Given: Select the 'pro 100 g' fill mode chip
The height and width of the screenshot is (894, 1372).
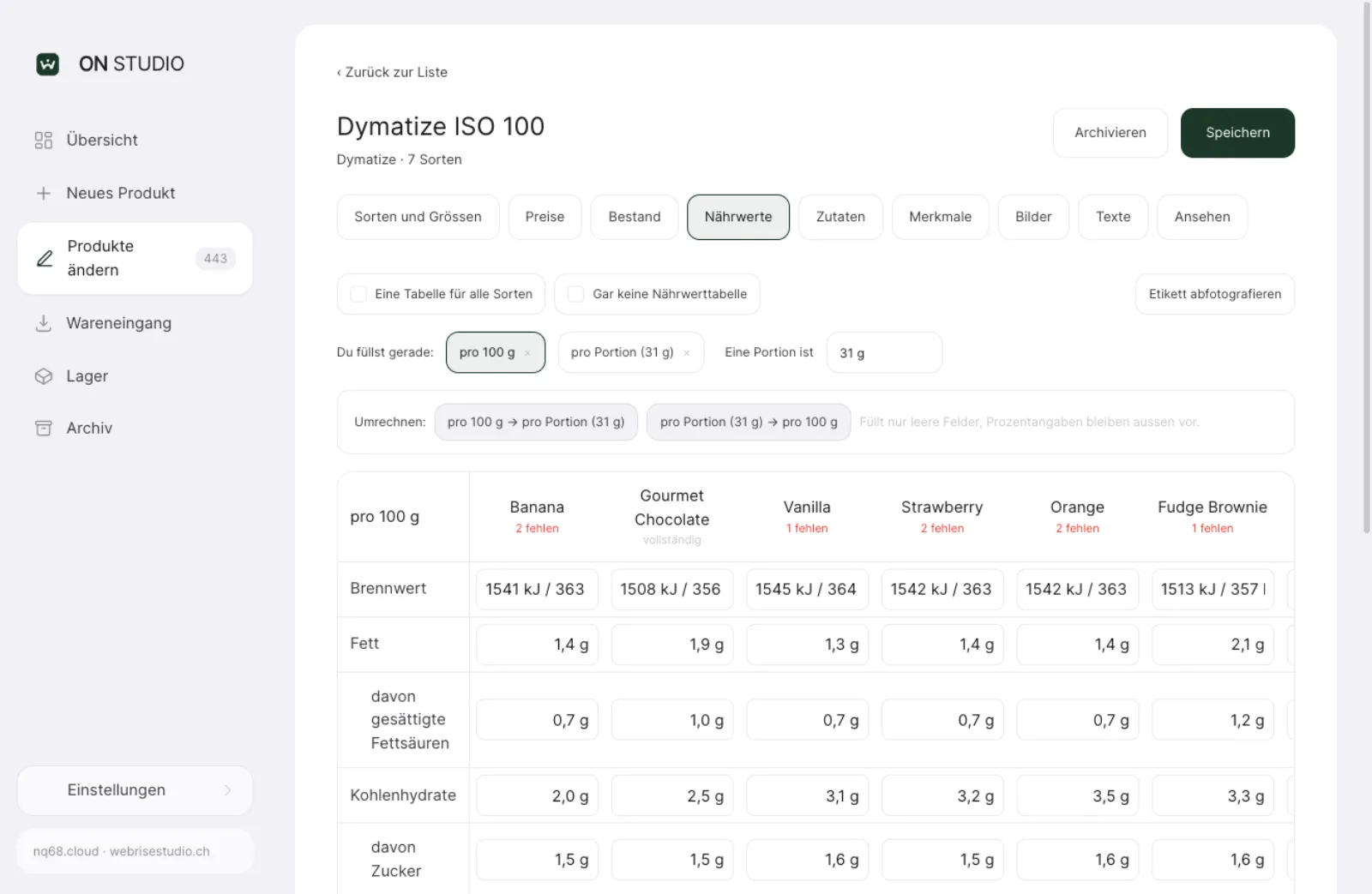Looking at the screenshot, I should pyautogui.click(x=496, y=352).
